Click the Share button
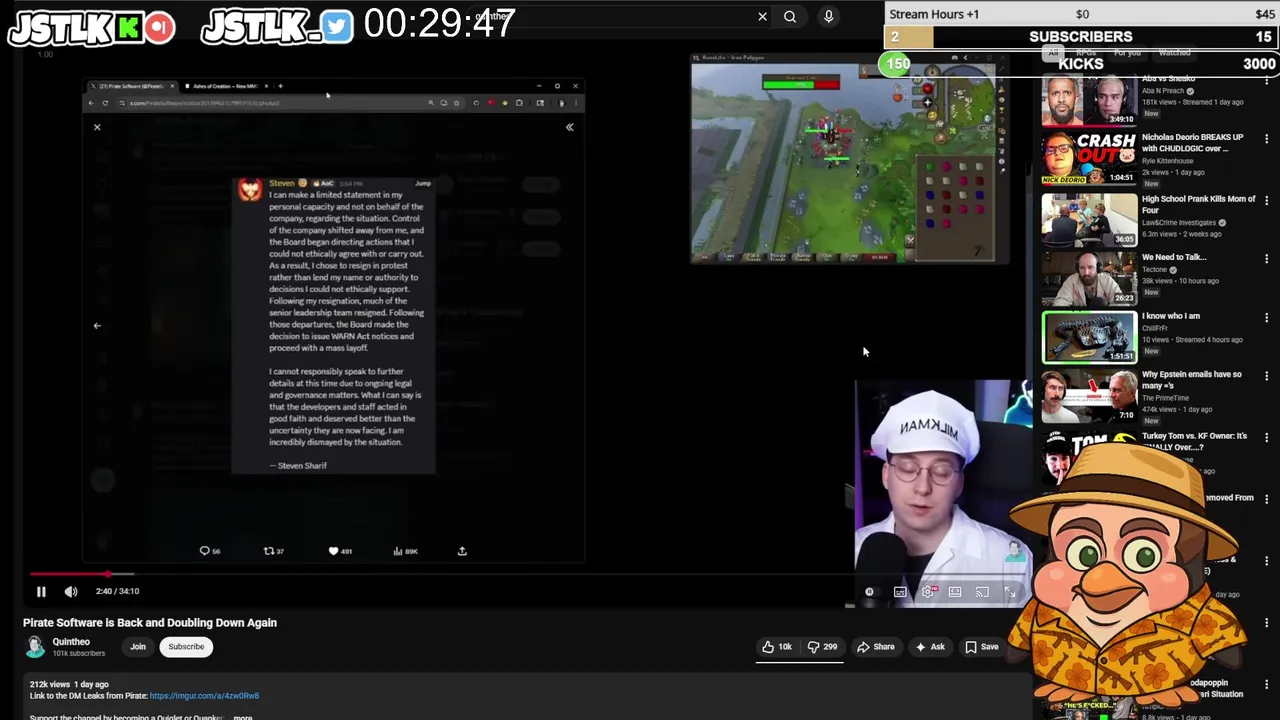The width and height of the screenshot is (1280, 720). click(876, 647)
